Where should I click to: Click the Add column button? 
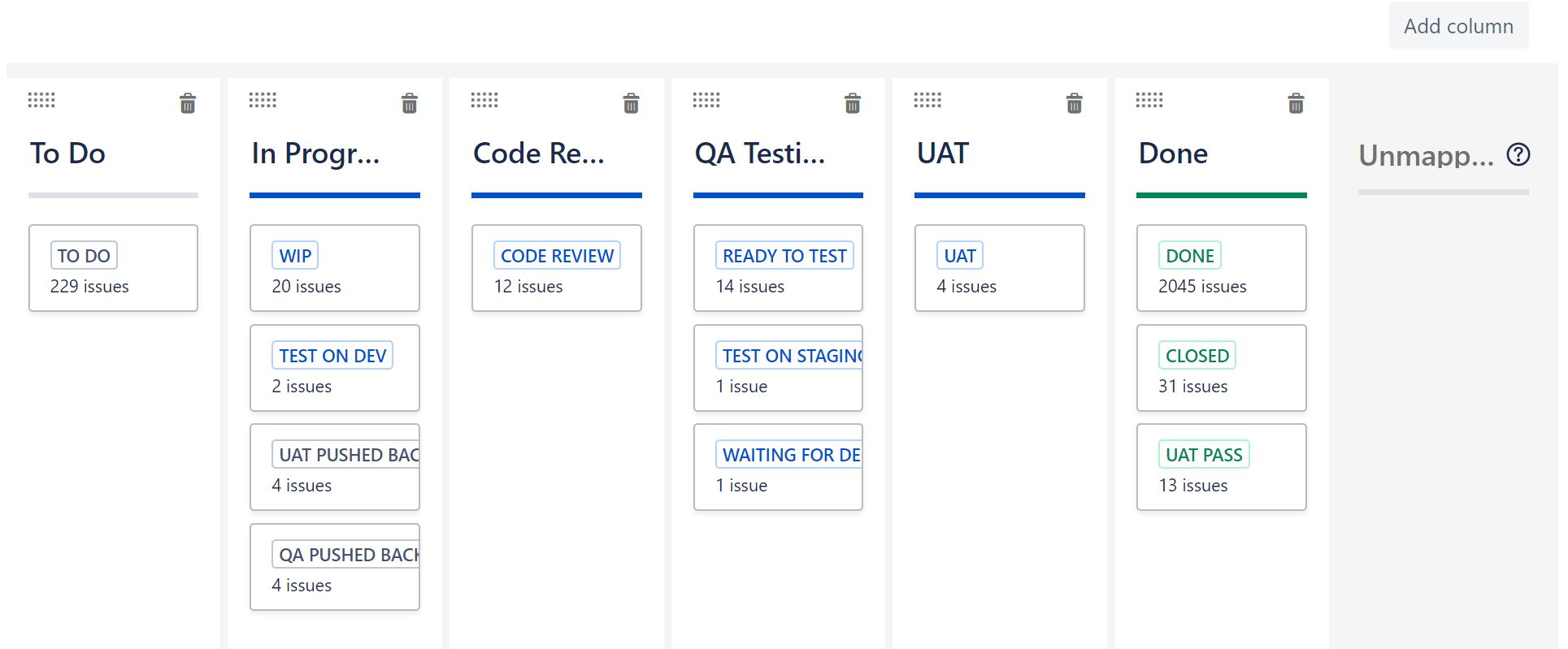(x=1458, y=26)
